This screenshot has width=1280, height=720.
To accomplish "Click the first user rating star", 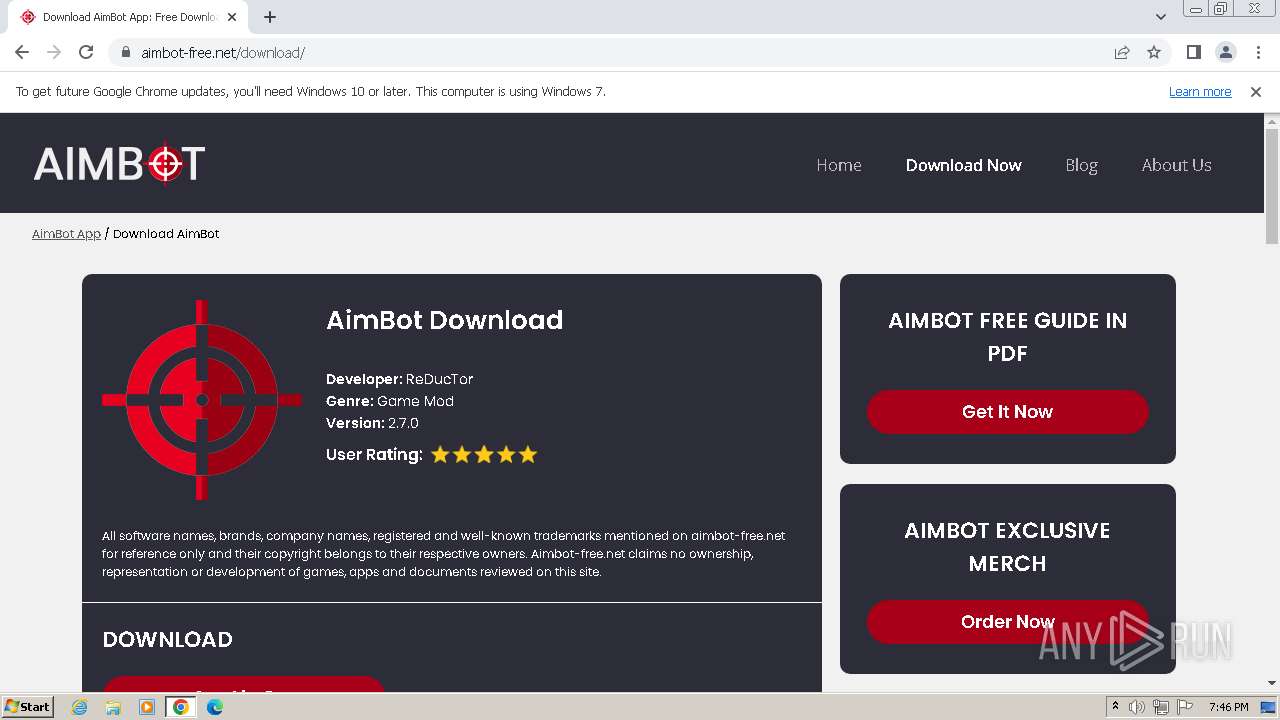I will (440, 455).
